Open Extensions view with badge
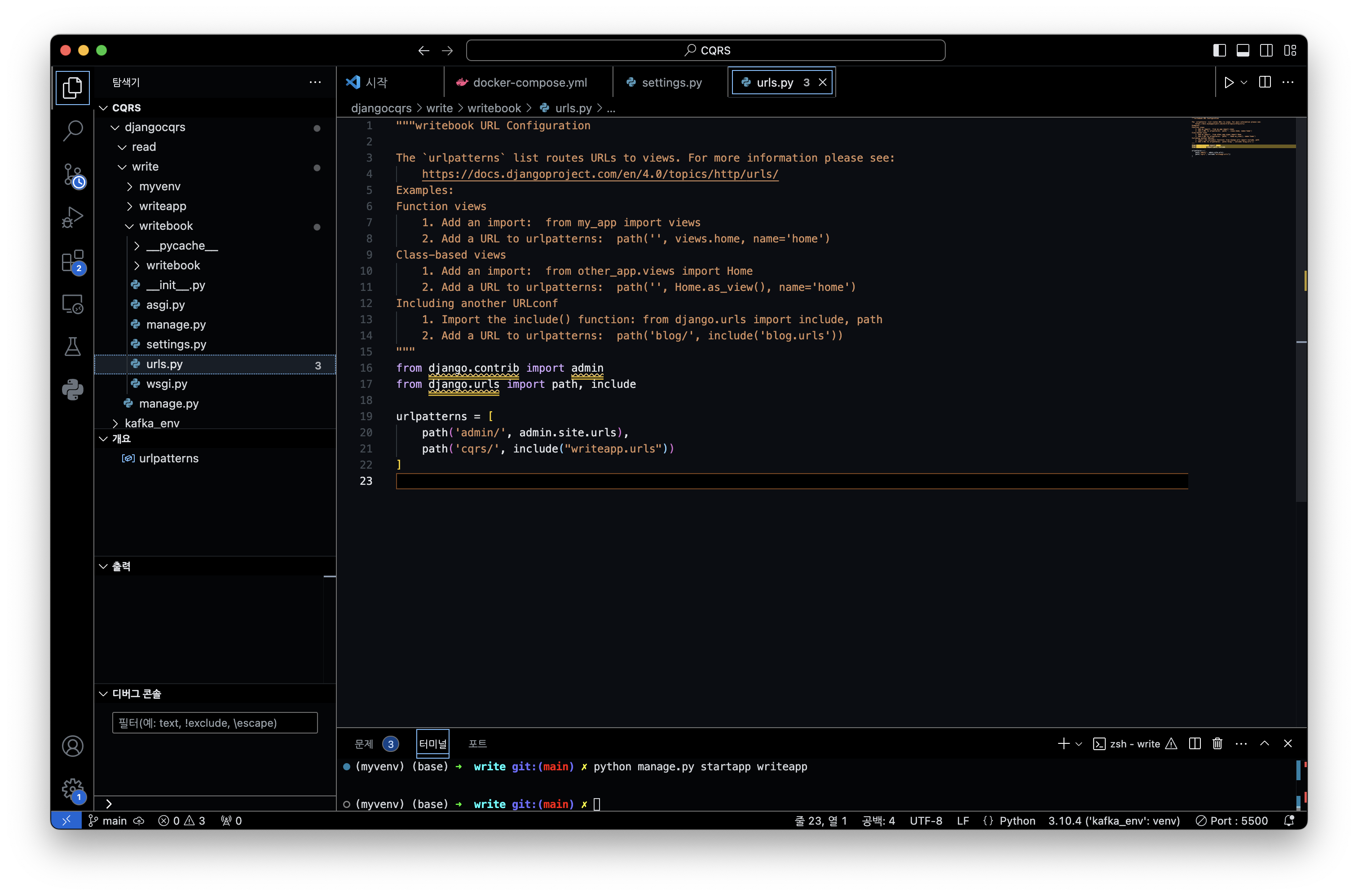This screenshot has width=1358, height=896. pyautogui.click(x=73, y=262)
